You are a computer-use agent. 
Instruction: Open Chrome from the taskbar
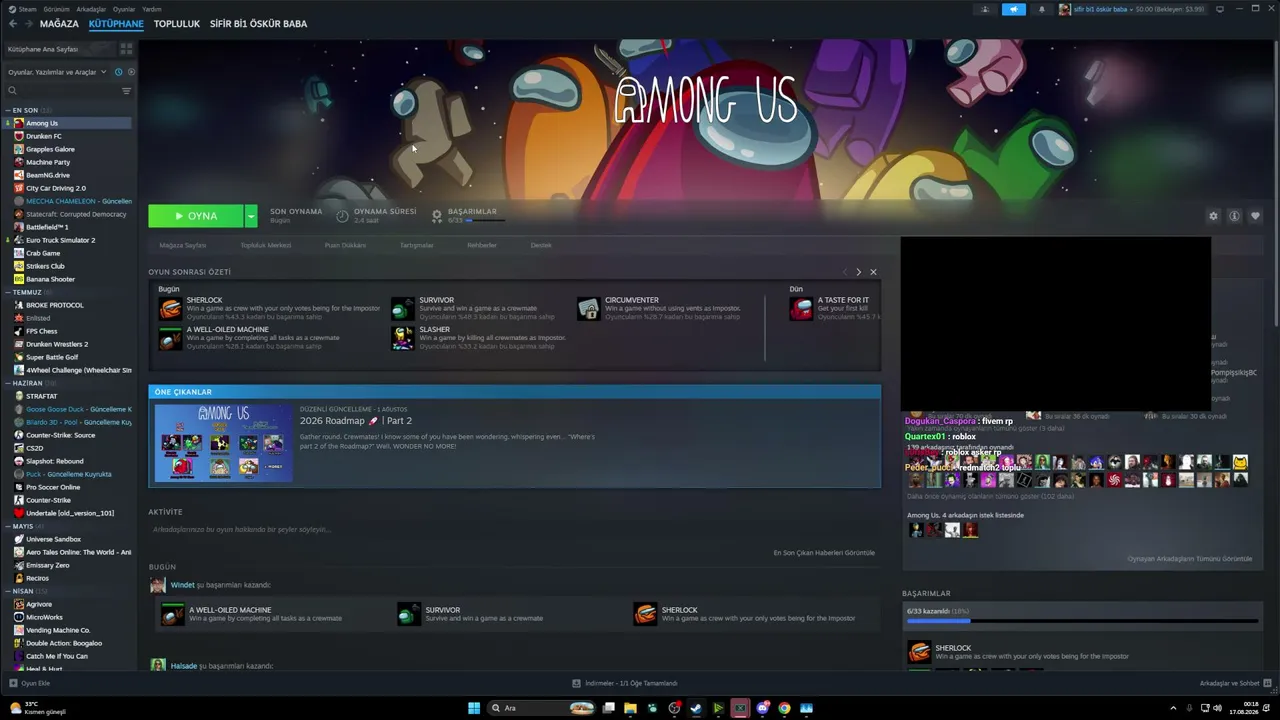(x=785, y=708)
